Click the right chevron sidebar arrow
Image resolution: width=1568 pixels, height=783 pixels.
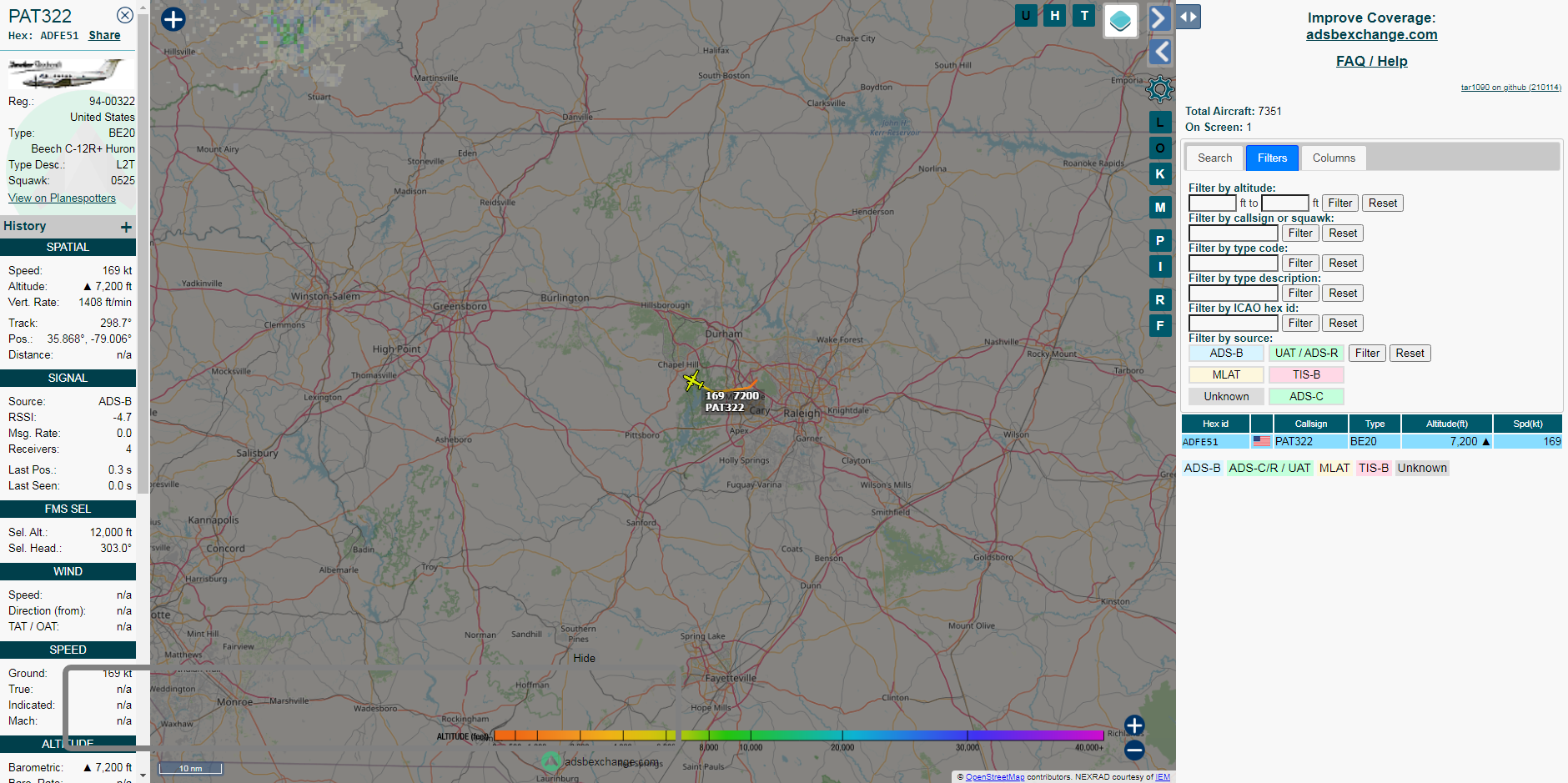[1160, 18]
